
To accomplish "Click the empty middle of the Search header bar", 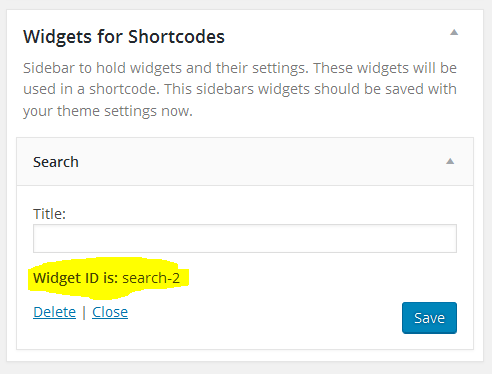I will click(x=262, y=162).
